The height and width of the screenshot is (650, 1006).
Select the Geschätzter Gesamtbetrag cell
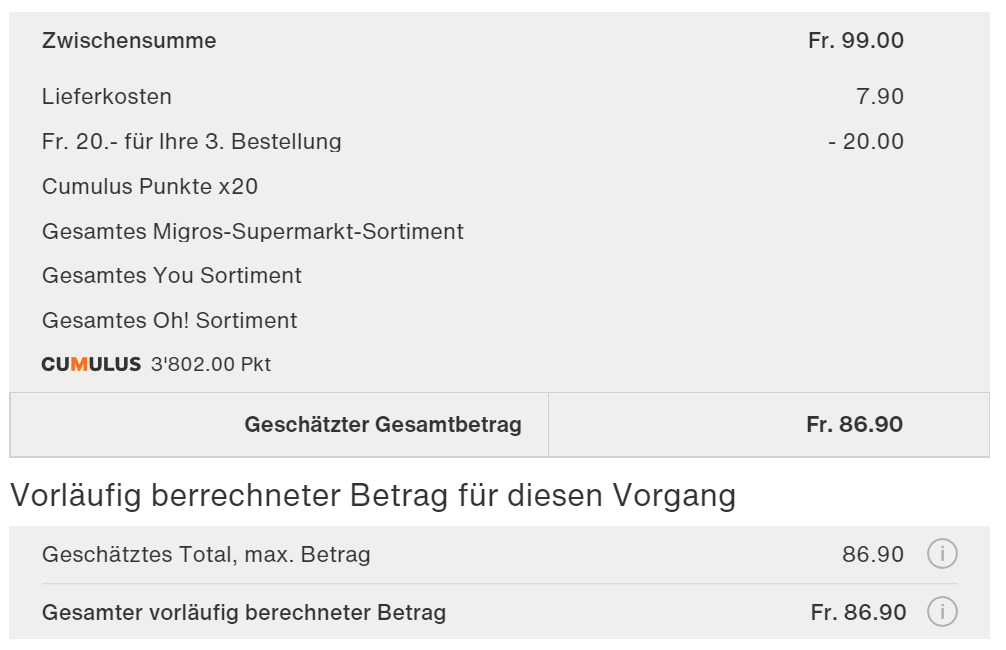(x=383, y=425)
